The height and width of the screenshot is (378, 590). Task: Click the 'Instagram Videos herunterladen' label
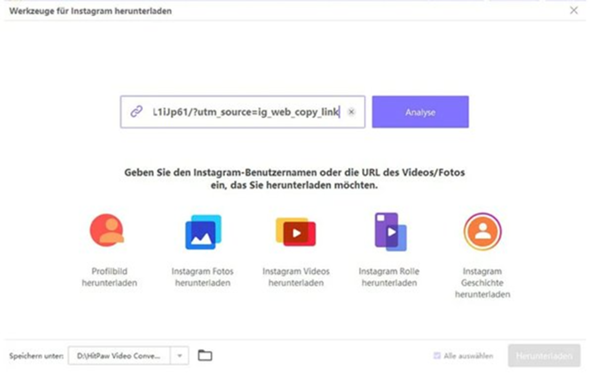[x=296, y=277]
